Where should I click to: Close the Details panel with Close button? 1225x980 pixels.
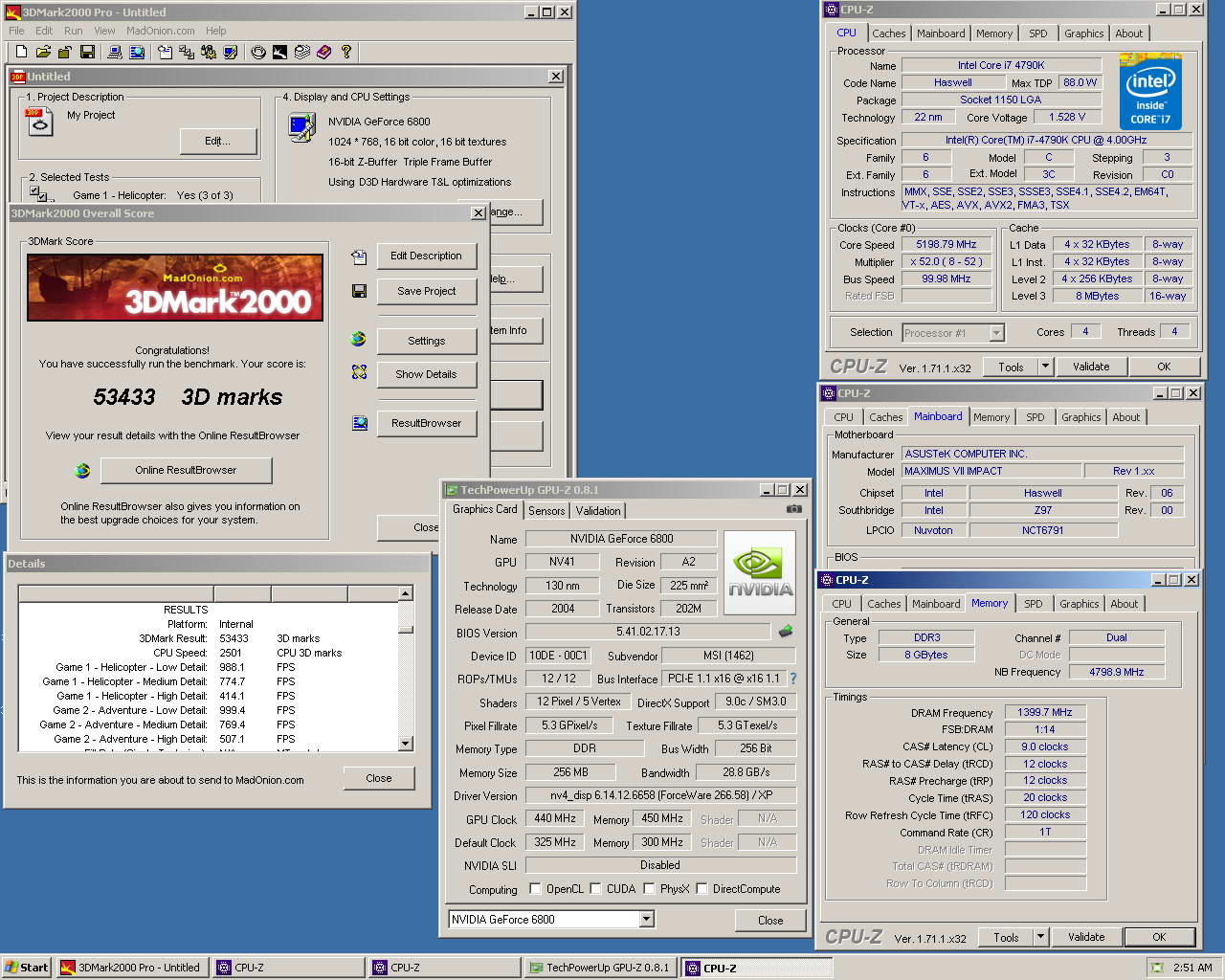[379, 778]
